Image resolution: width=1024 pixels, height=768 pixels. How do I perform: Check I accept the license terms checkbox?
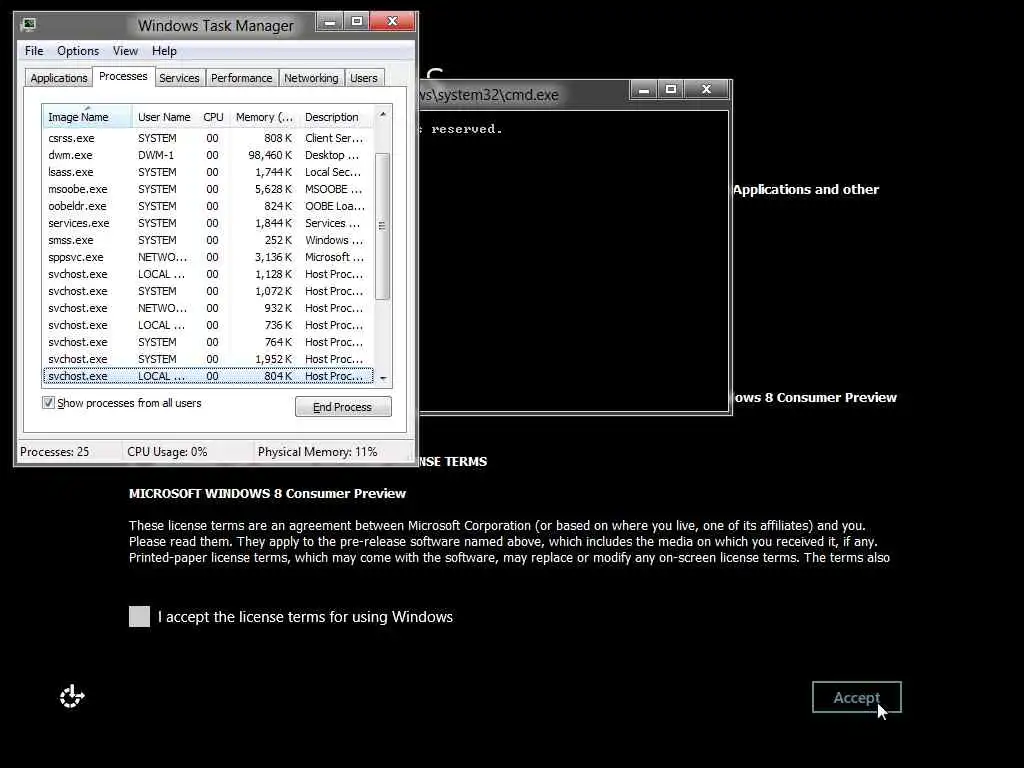pos(139,616)
